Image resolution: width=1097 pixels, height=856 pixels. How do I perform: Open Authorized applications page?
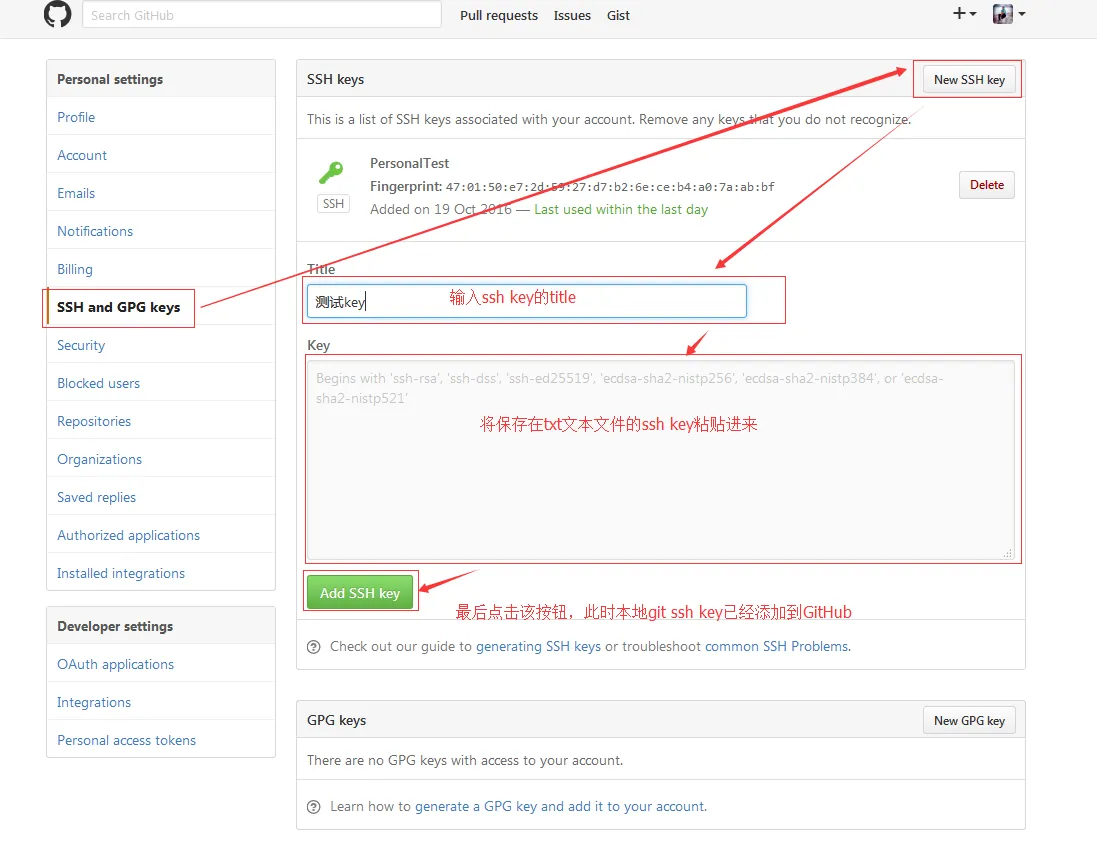point(161,535)
